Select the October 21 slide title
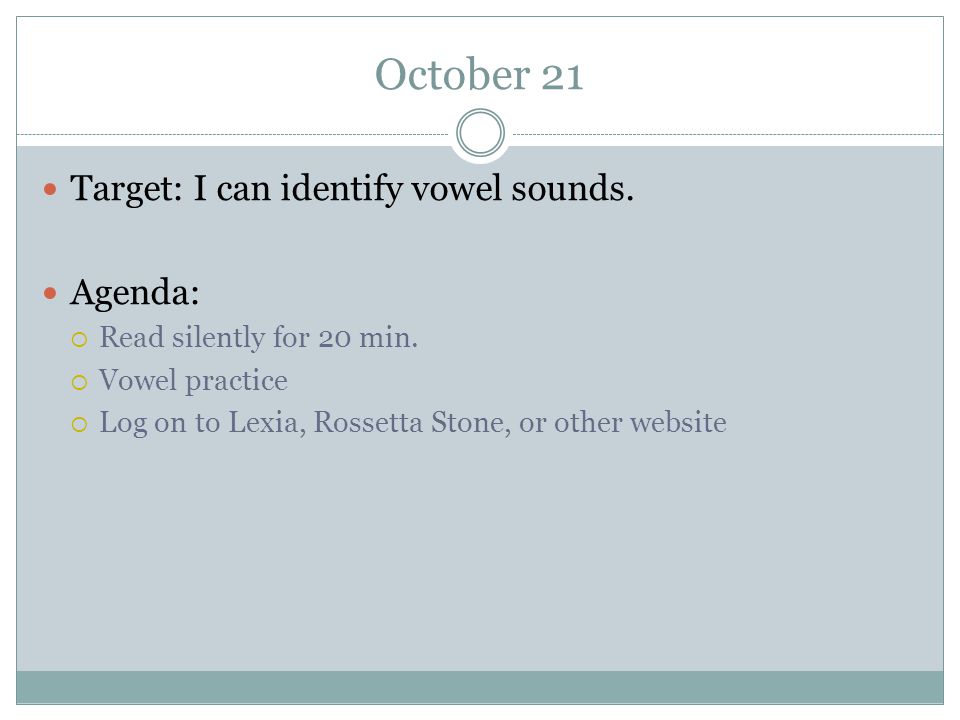 (x=479, y=75)
